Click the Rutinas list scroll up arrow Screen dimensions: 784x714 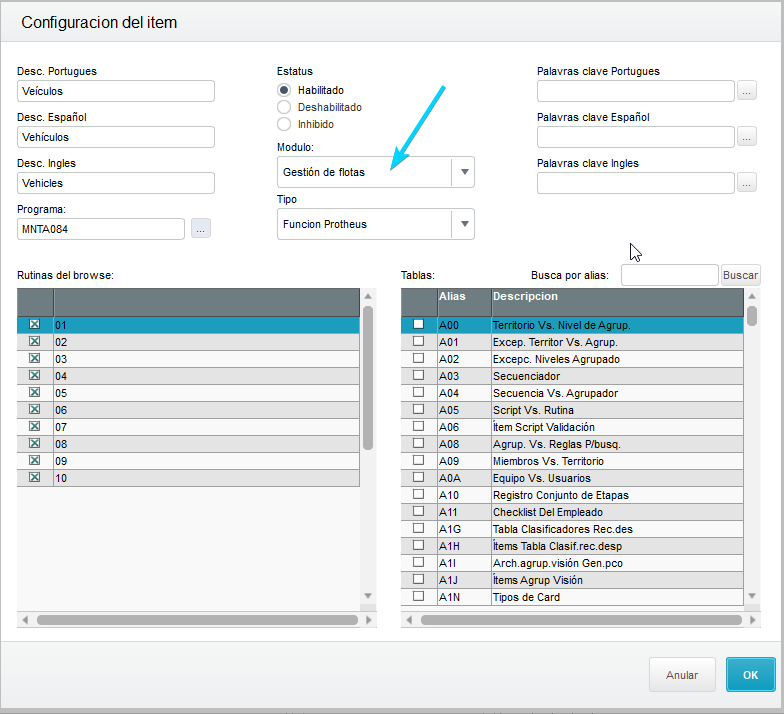pyautogui.click(x=368, y=296)
